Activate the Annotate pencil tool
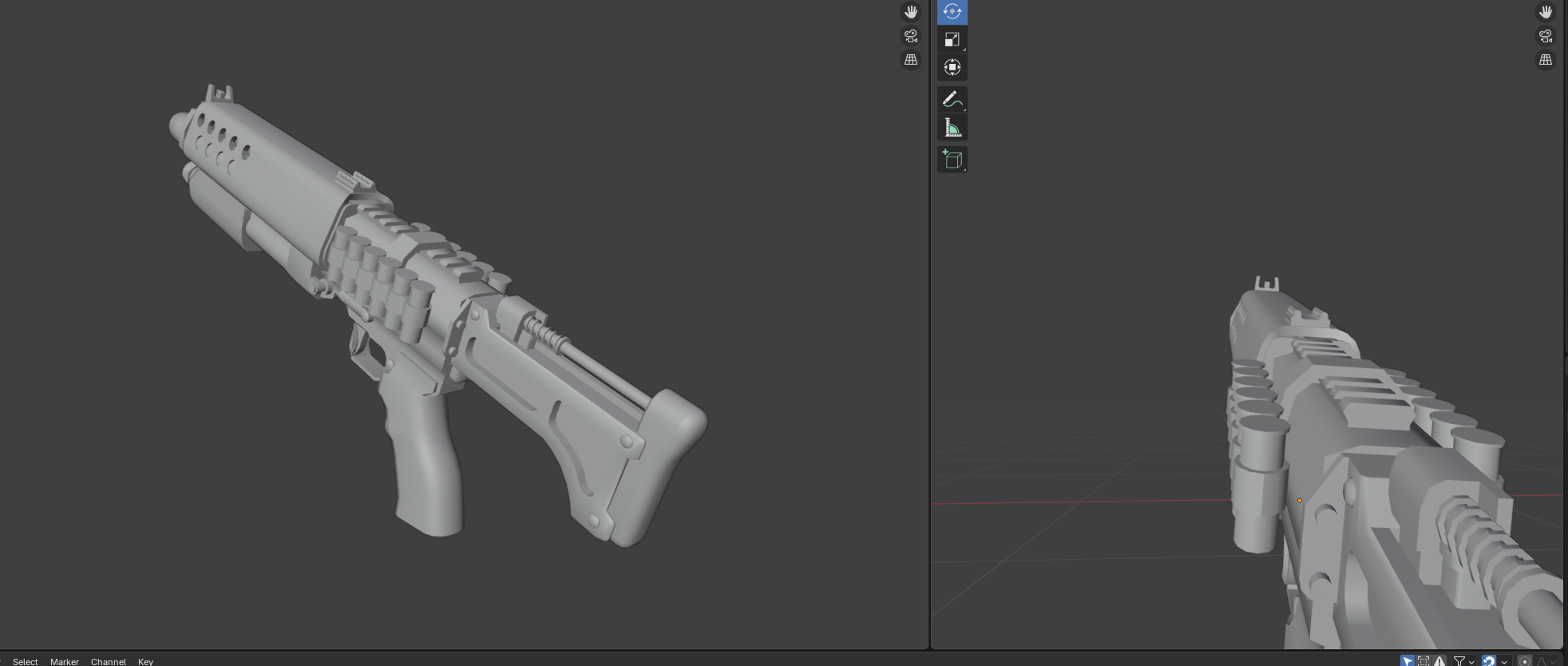 click(952, 100)
